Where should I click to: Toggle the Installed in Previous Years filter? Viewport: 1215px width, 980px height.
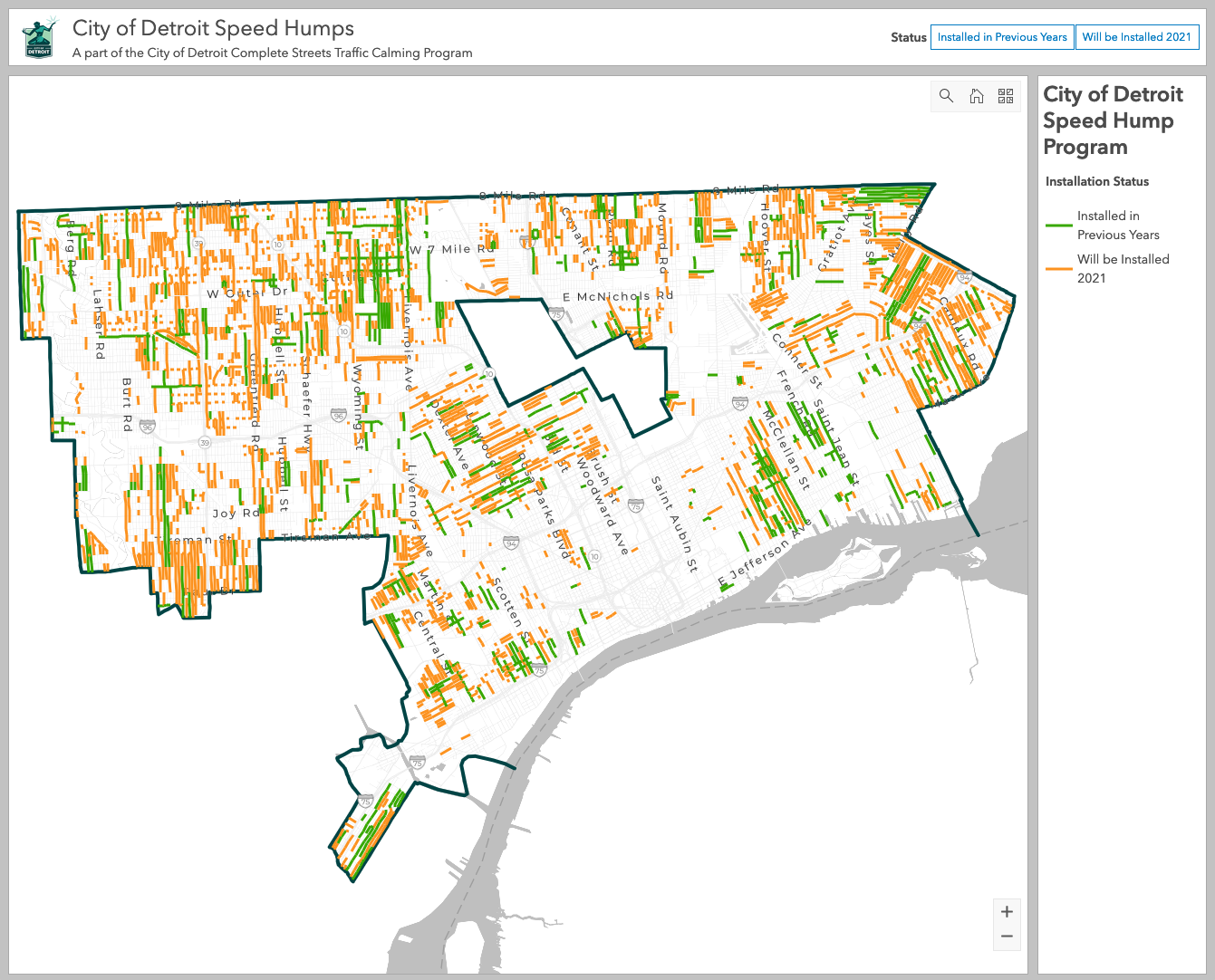pyautogui.click(x=1002, y=37)
